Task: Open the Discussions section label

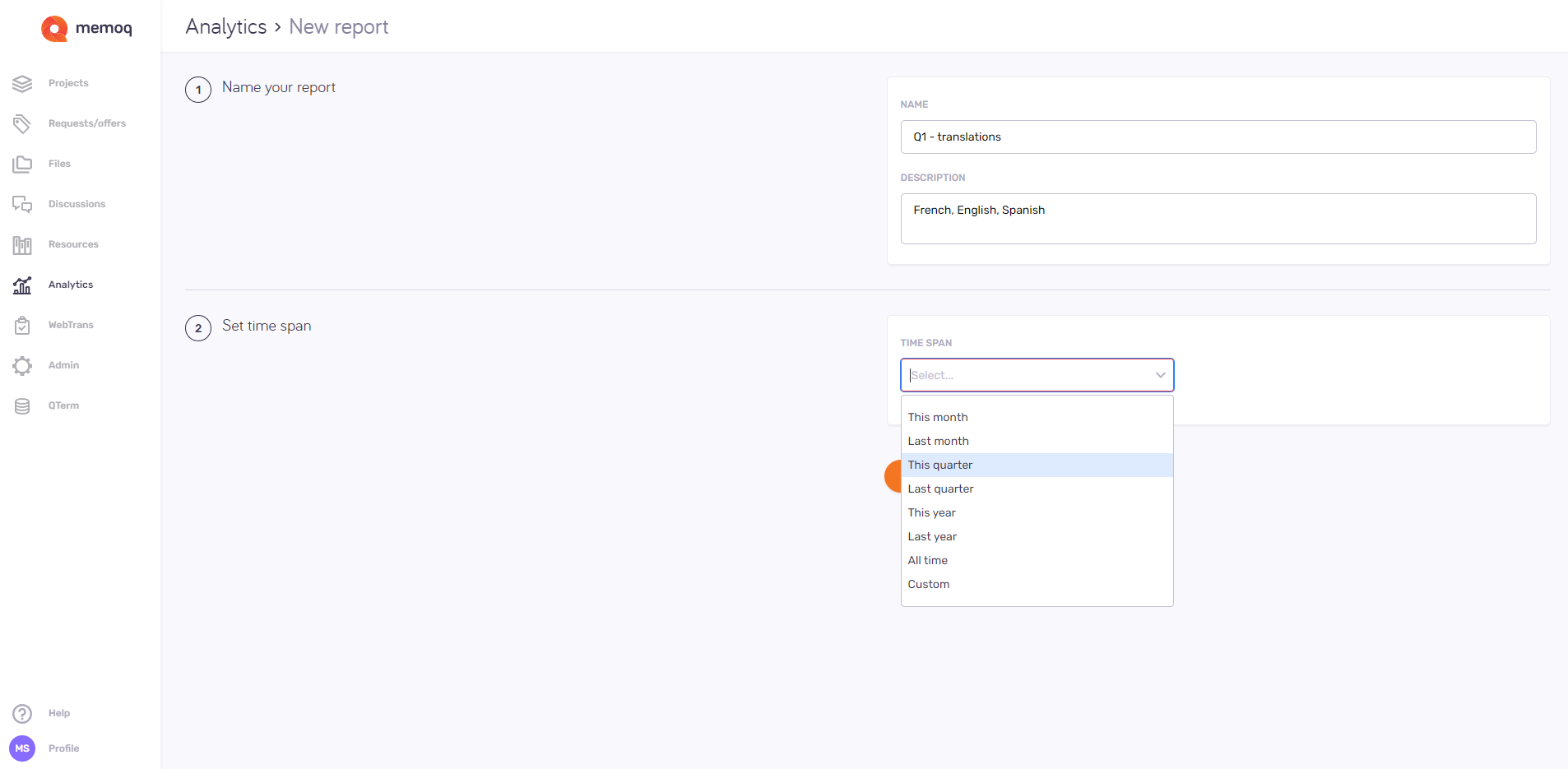Action: 77,204
